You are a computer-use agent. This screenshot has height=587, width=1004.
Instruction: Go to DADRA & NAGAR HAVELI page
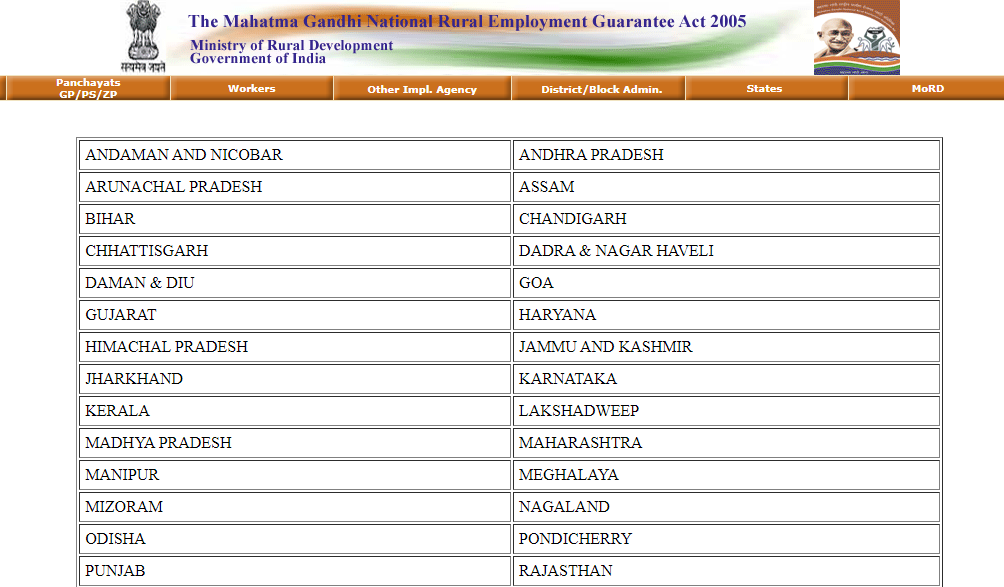click(616, 251)
